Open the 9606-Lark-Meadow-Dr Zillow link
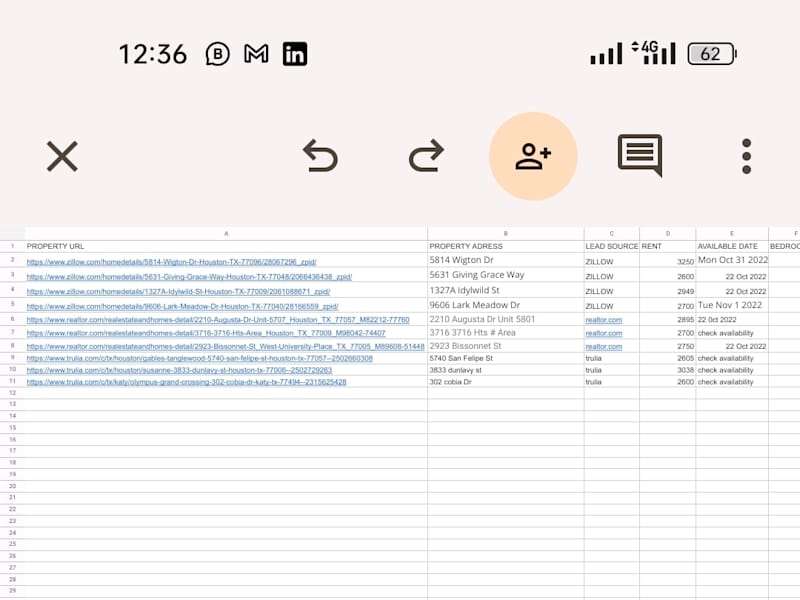This screenshot has height=600, width=800. coord(183,307)
